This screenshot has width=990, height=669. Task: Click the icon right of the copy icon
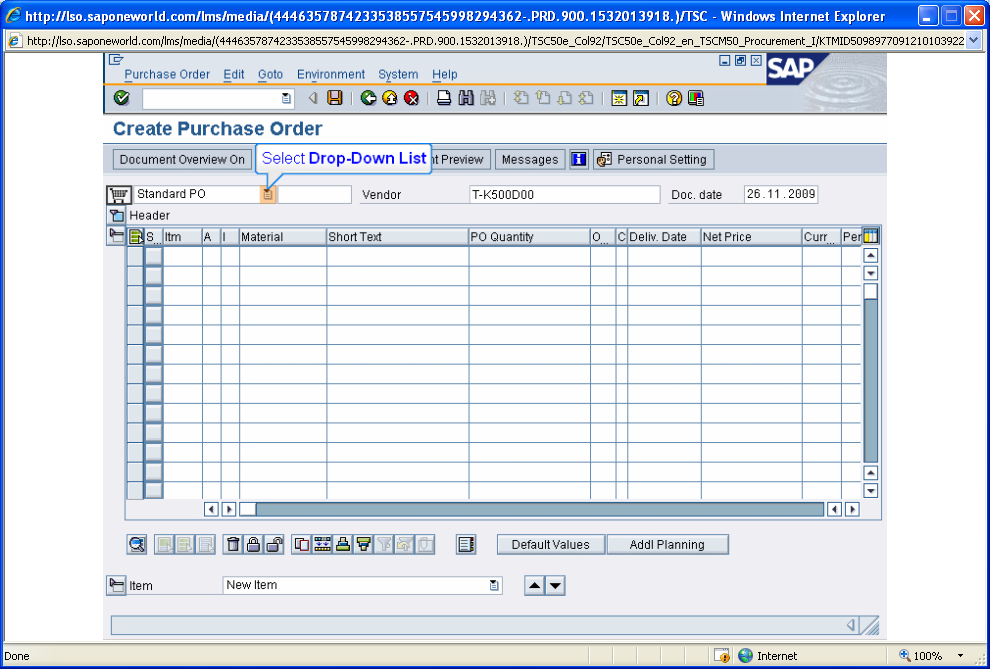[x=323, y=544]
